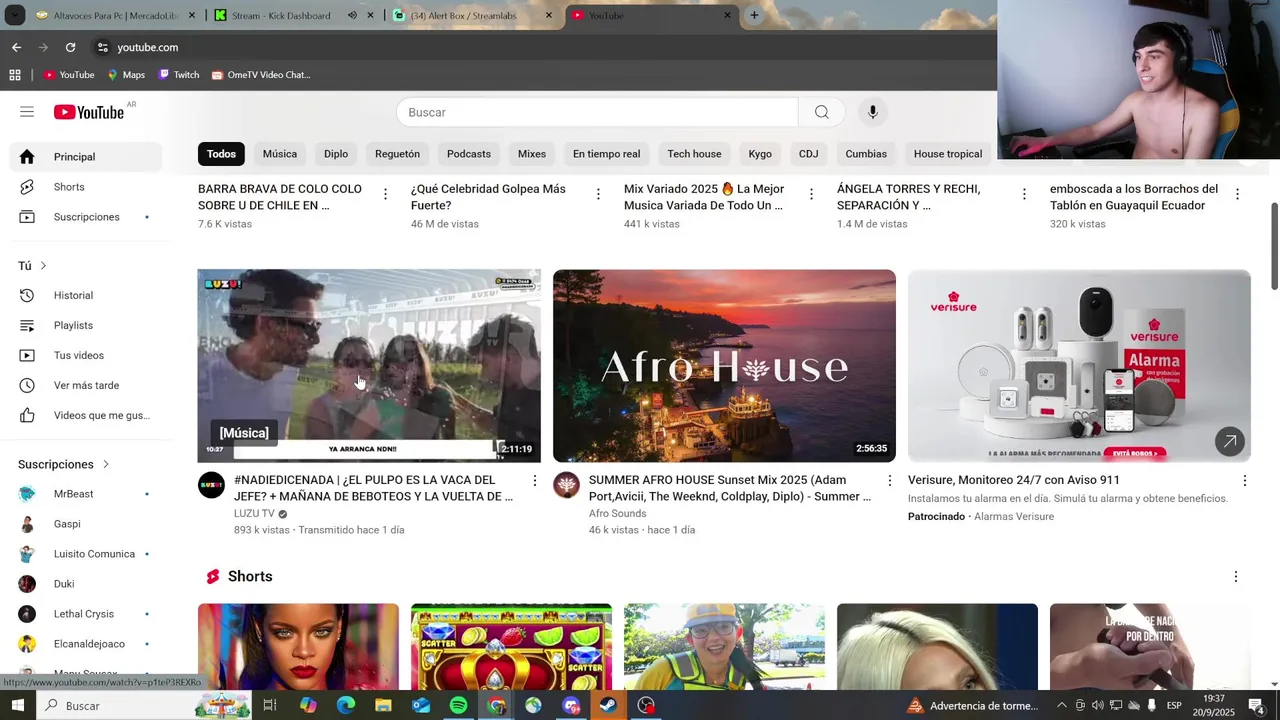The height and width of the screenshot is (720, 1280).
Task: Open options for Barra Brava de Colo Colo video
Action: coord(385,194)
